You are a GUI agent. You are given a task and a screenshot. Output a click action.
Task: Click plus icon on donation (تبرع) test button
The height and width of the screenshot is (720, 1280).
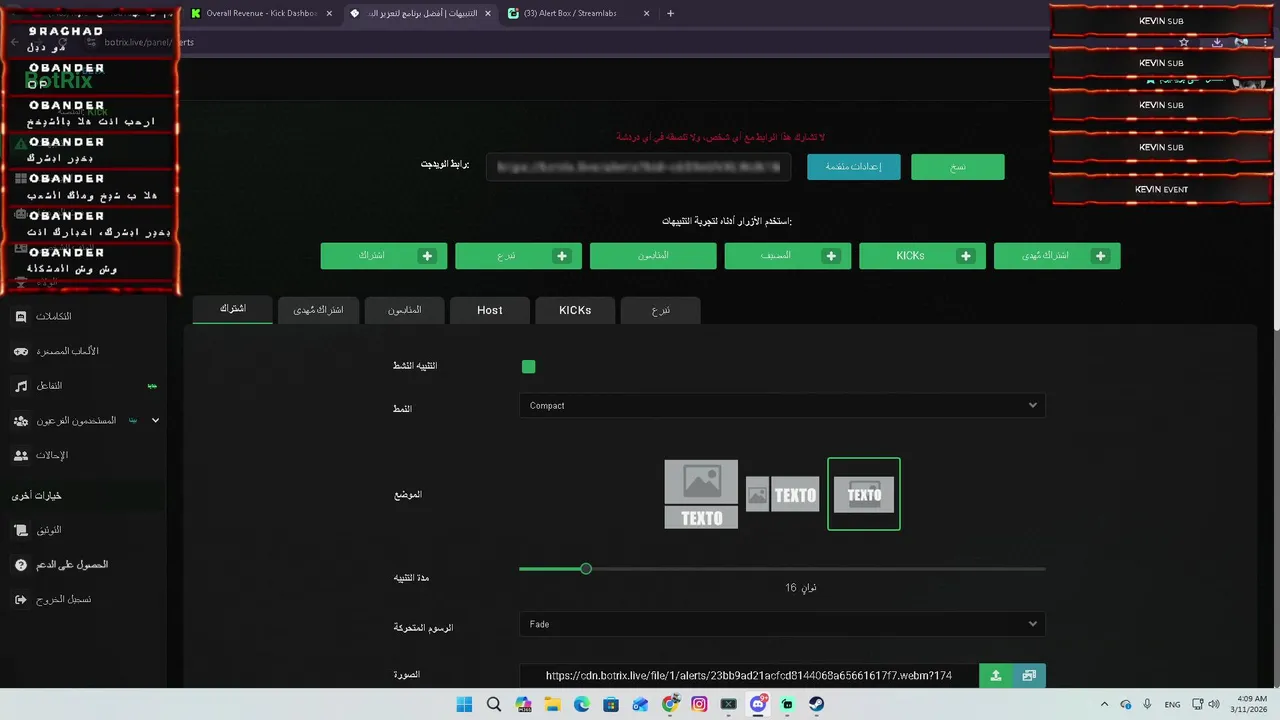pos(562,256)
